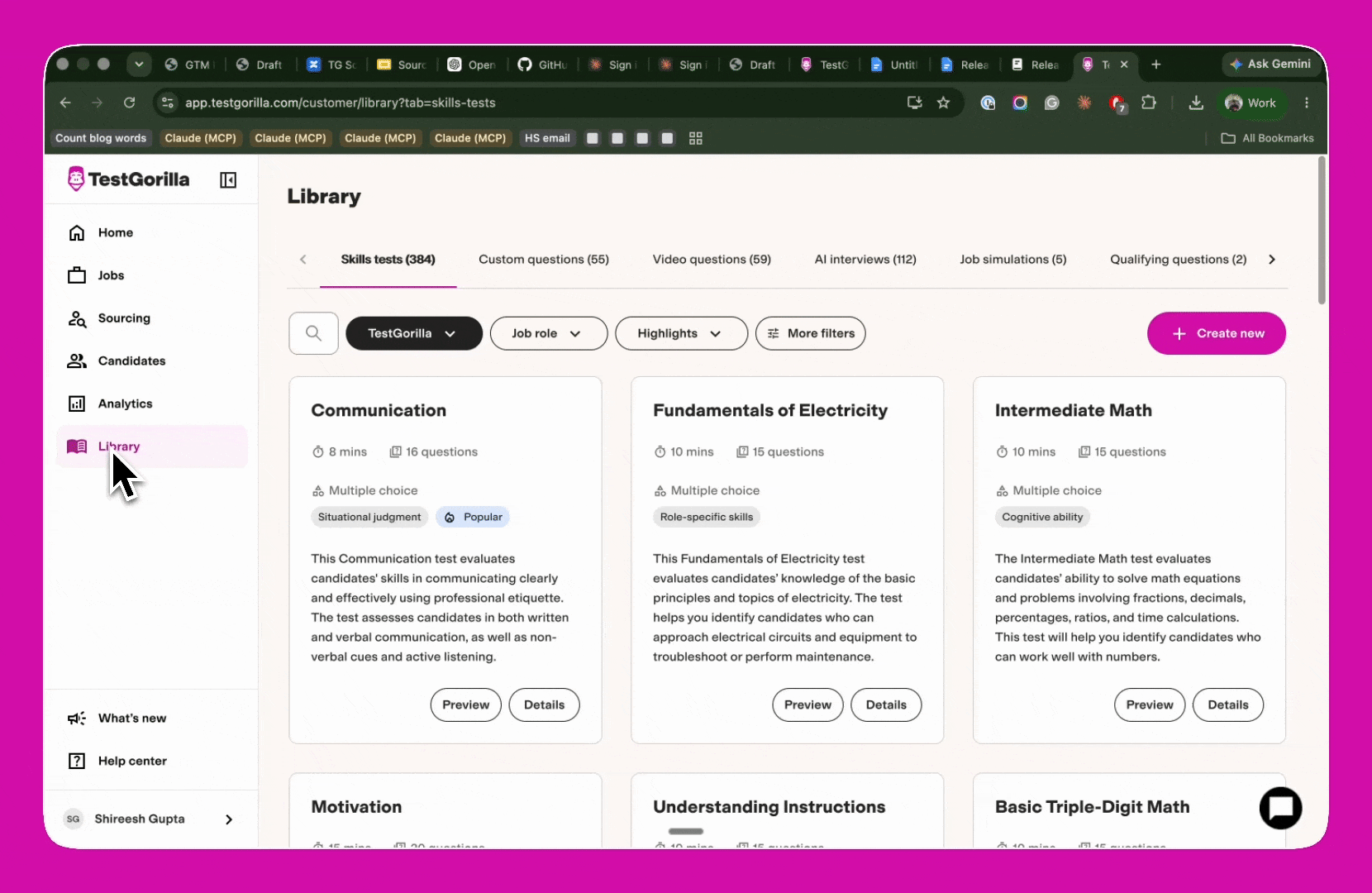Open Jobs from the sidebar
The width and height of the screenshot is (1372, 893).
click(111, 275)
